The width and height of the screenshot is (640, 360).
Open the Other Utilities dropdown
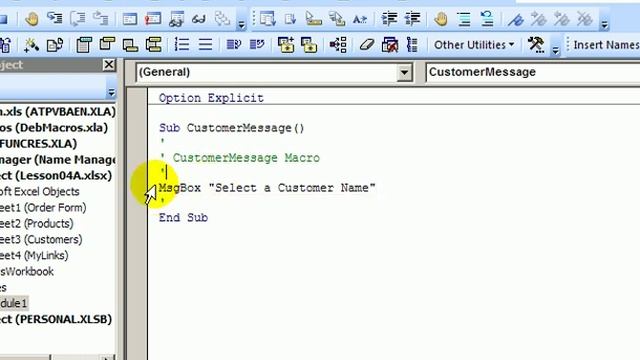tap(473, 44)
